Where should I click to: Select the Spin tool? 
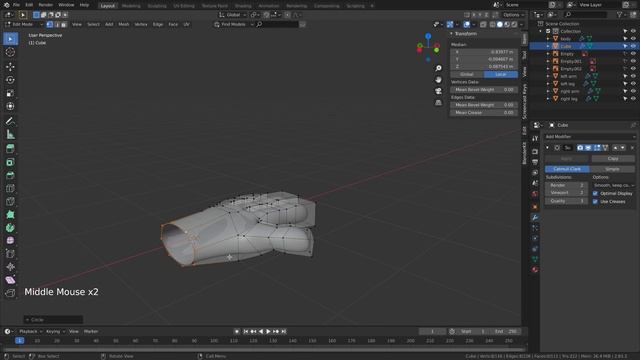point(10,228)
